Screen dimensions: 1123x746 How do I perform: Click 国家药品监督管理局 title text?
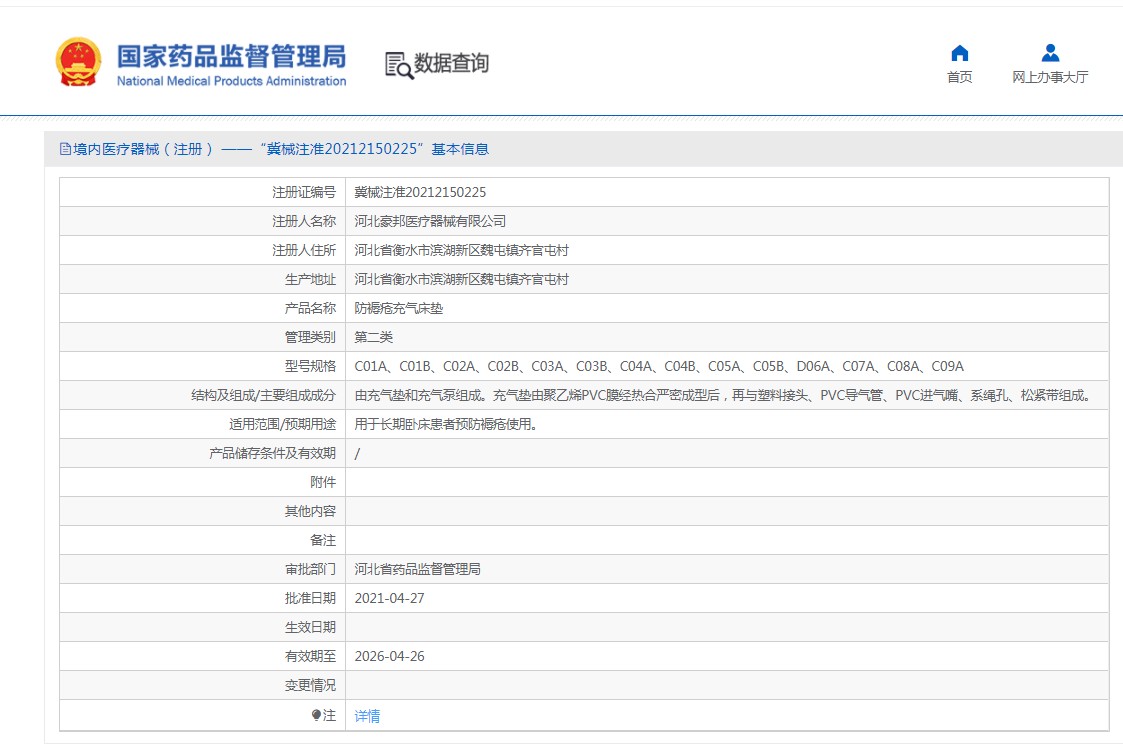231,57
